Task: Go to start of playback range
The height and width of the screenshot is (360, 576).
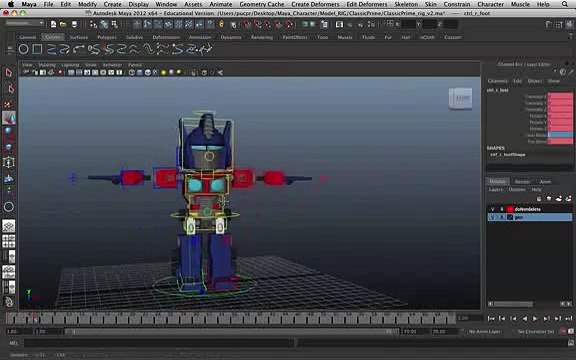Action: coord(491,318)
